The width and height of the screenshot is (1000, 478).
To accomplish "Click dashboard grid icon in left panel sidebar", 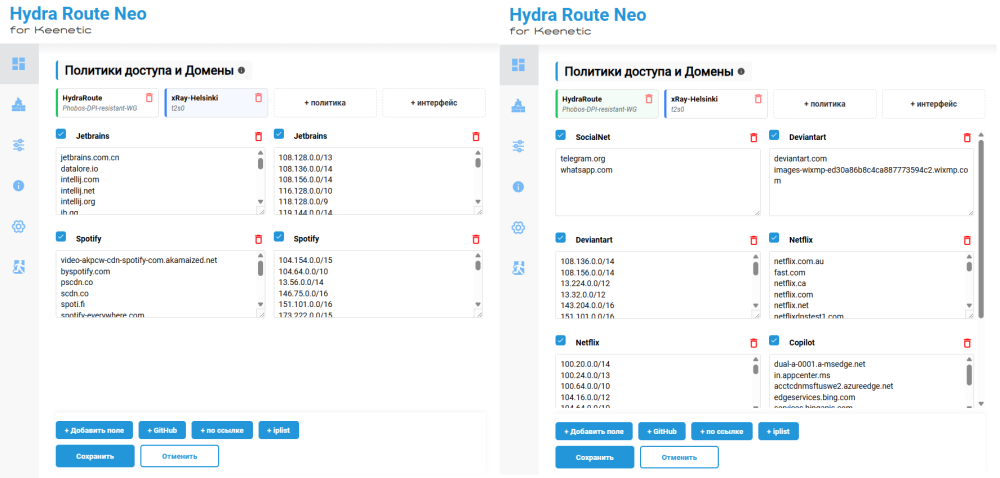I will [x=18, y=65].
